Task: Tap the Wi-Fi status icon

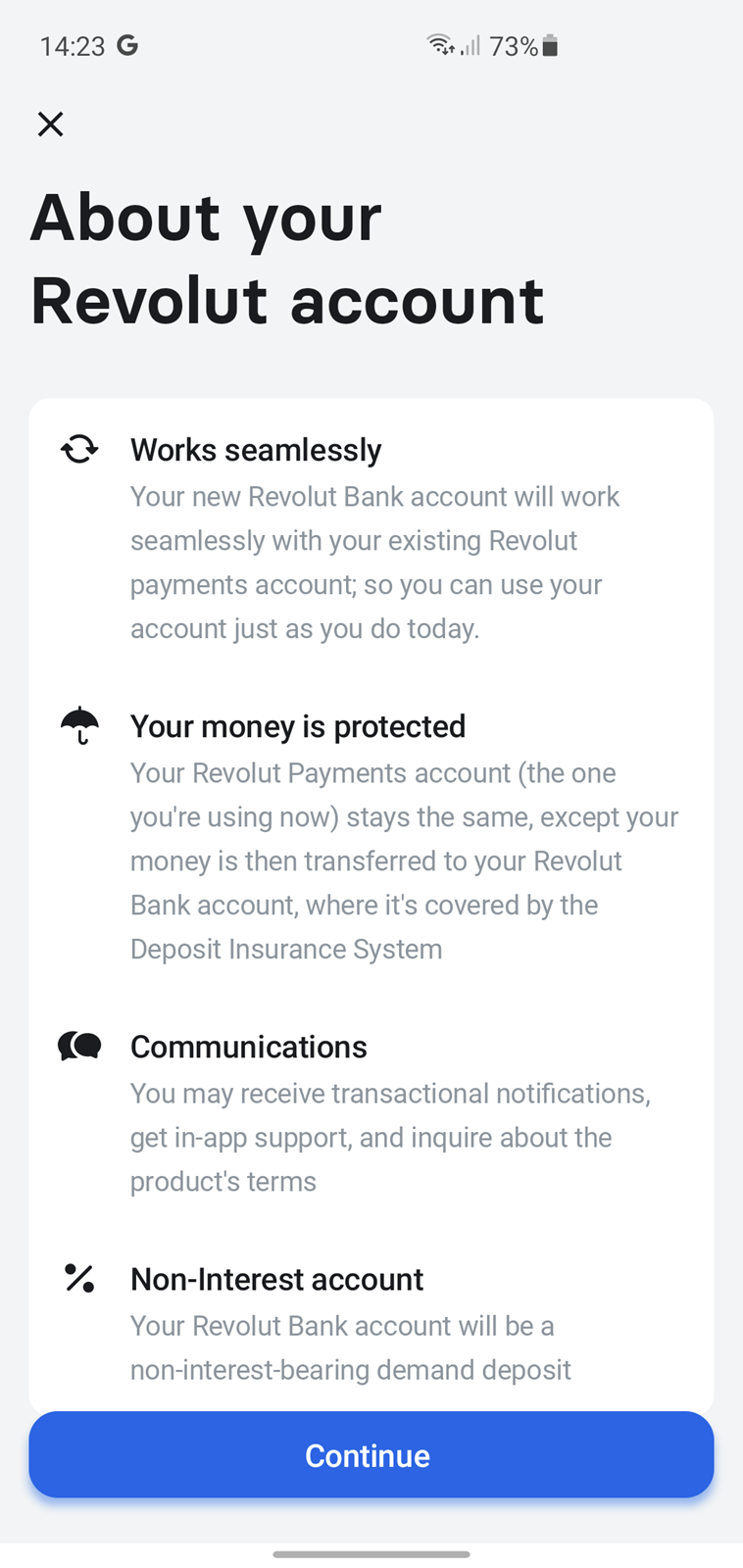Action: point(440,45)
